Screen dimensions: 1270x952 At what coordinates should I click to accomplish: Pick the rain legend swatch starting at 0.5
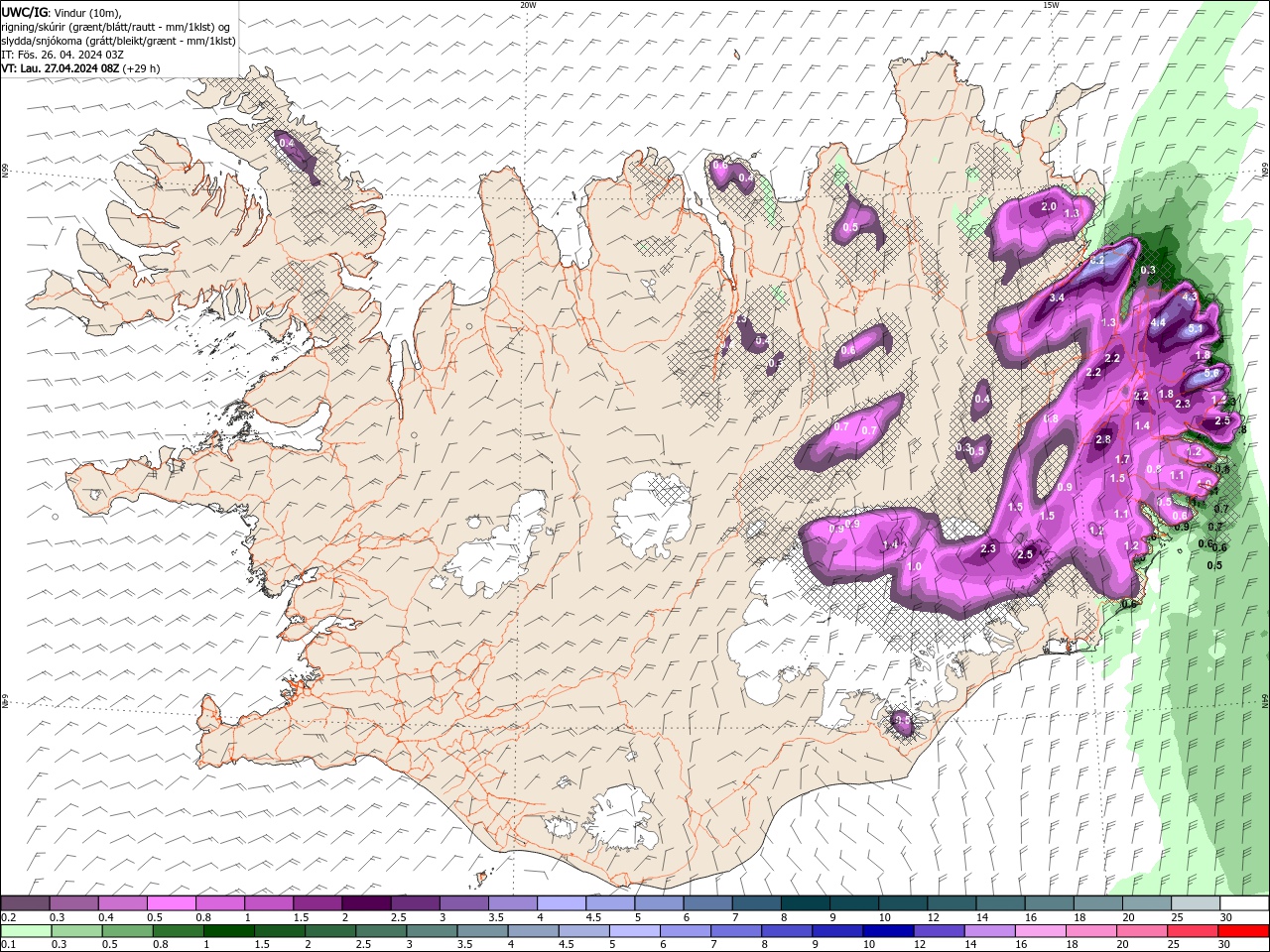pyautogui.click(x=127, y=931)
